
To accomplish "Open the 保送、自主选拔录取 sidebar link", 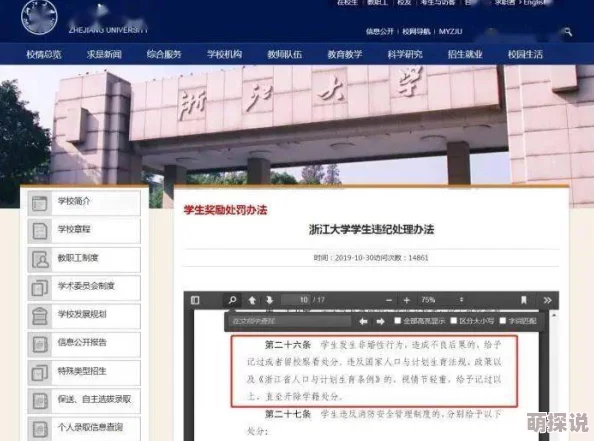I will pos(94,399).
